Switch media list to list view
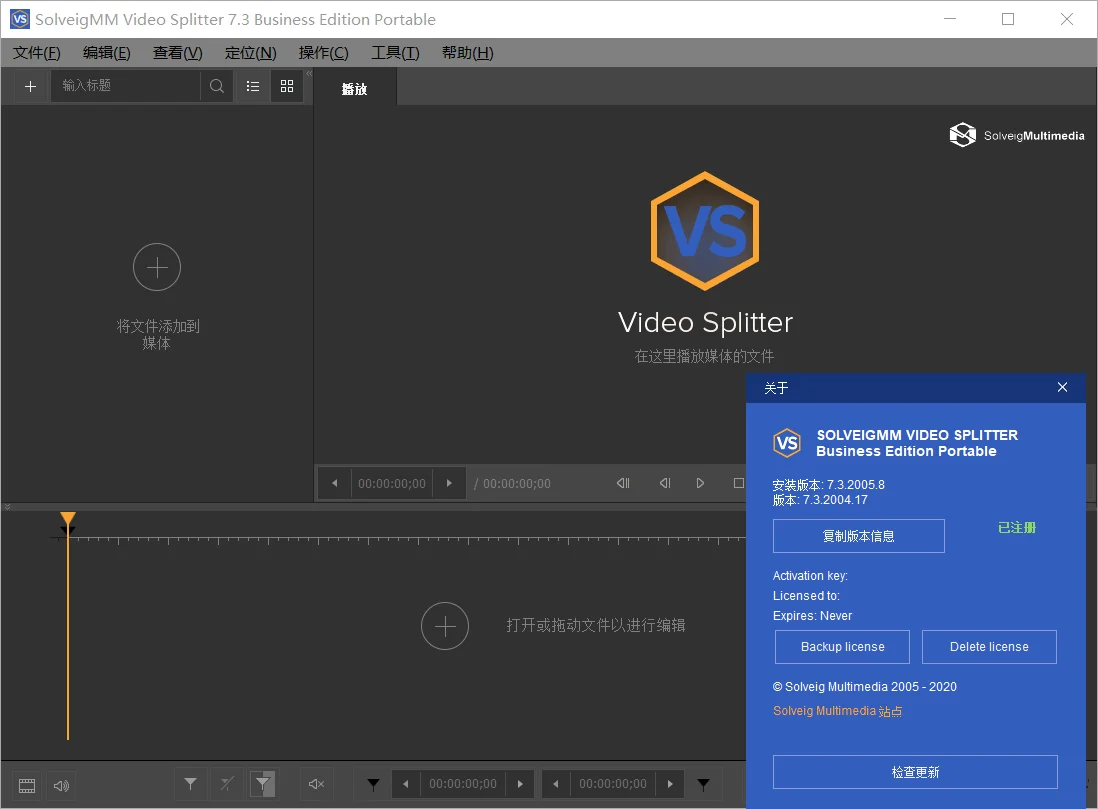This screenshot has height=809, width=1098. click(252, 86)
